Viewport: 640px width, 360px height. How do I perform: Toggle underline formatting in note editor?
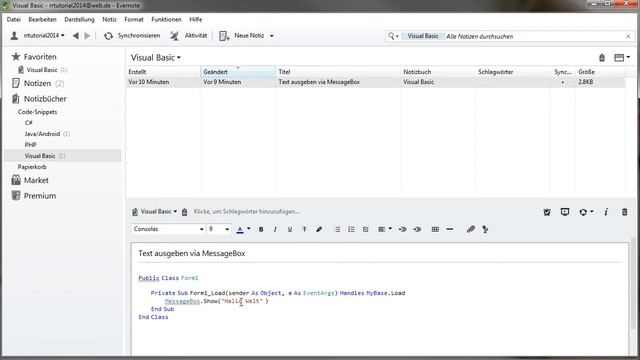[x=290, y=229]
